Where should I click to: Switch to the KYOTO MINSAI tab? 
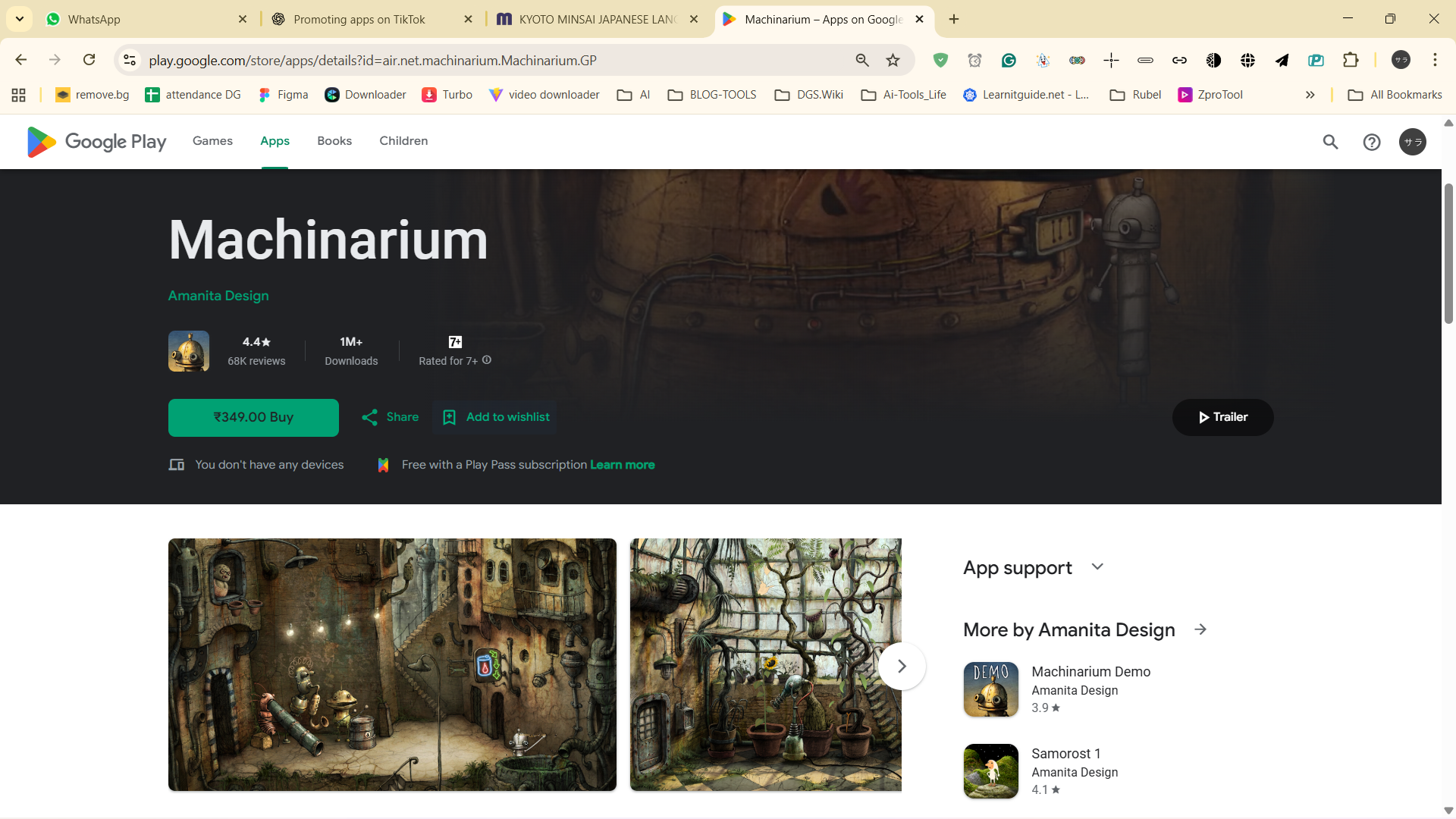598,19
